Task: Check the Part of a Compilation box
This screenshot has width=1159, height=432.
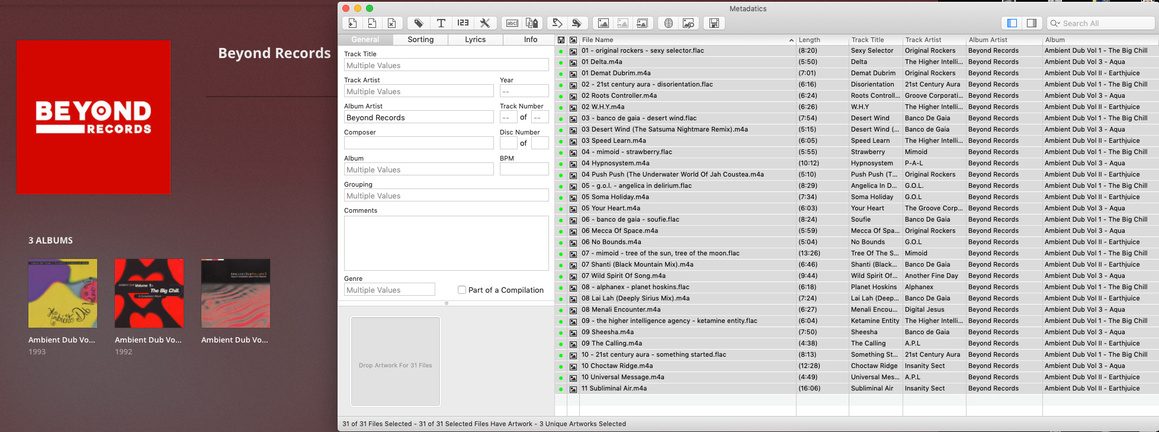Action: click(x=461, y=290)
